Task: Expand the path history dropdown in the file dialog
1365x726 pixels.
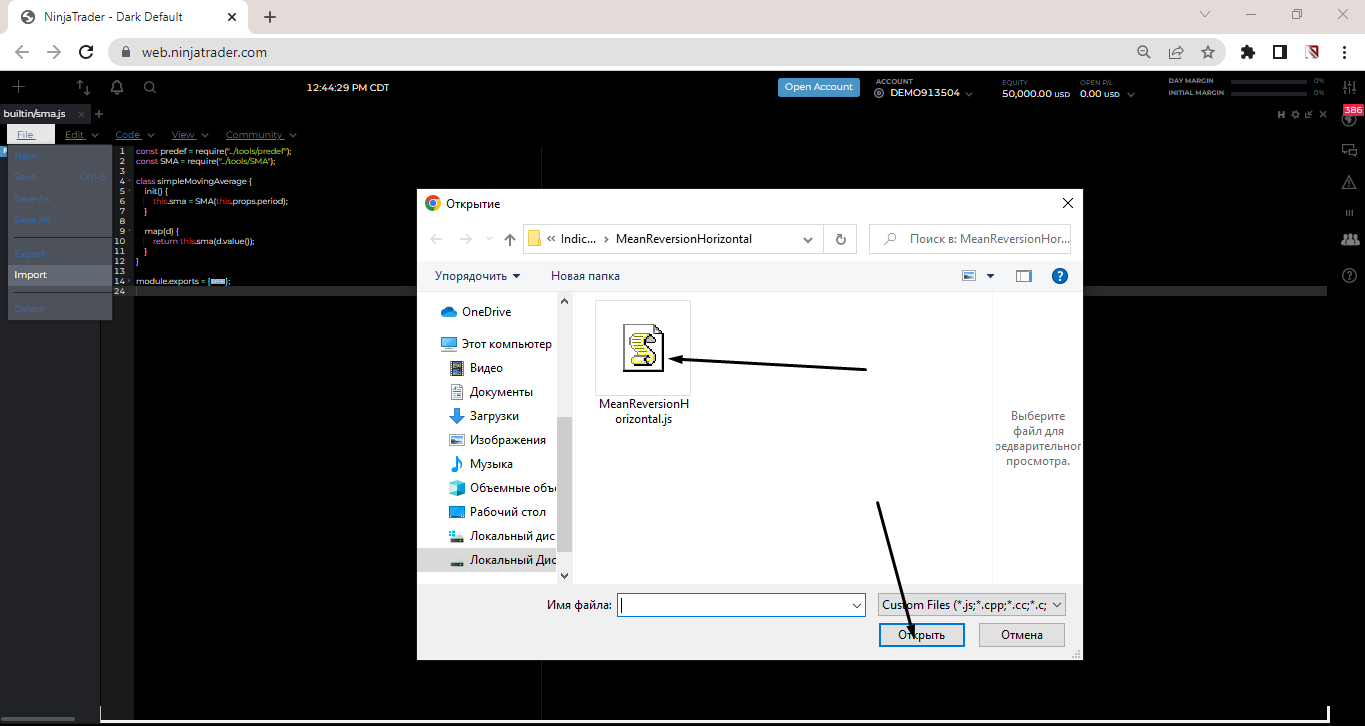Action: coord(808,239)
